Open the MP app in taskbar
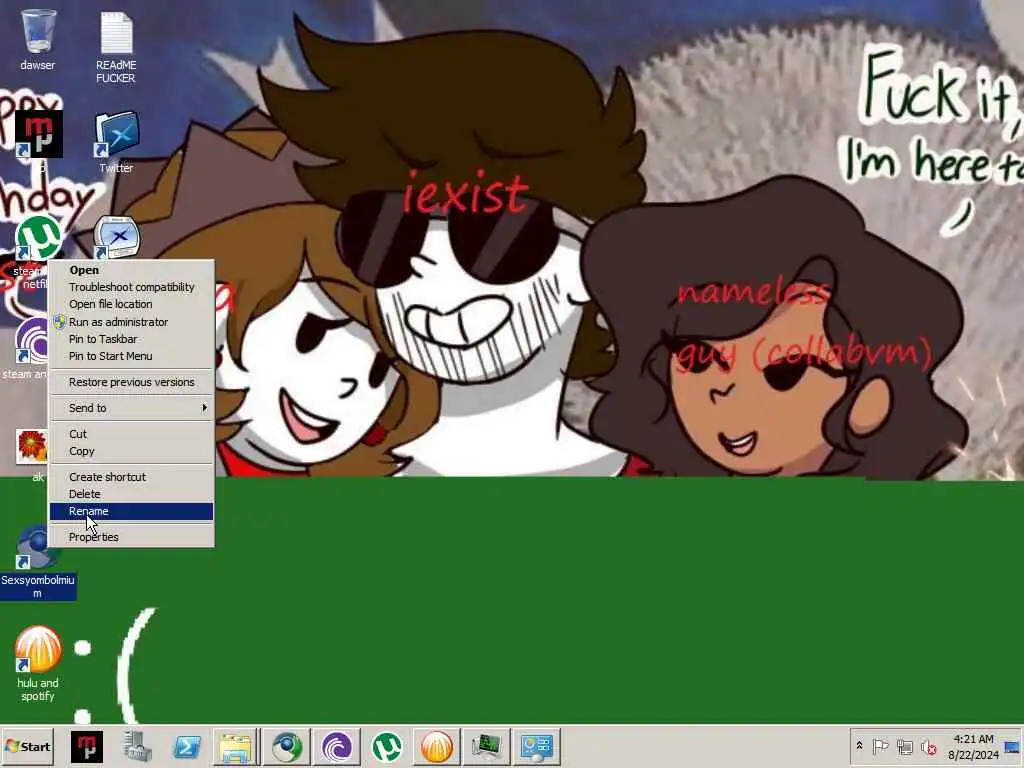This screenshot has height=768, width=1024. click(87, 746)
